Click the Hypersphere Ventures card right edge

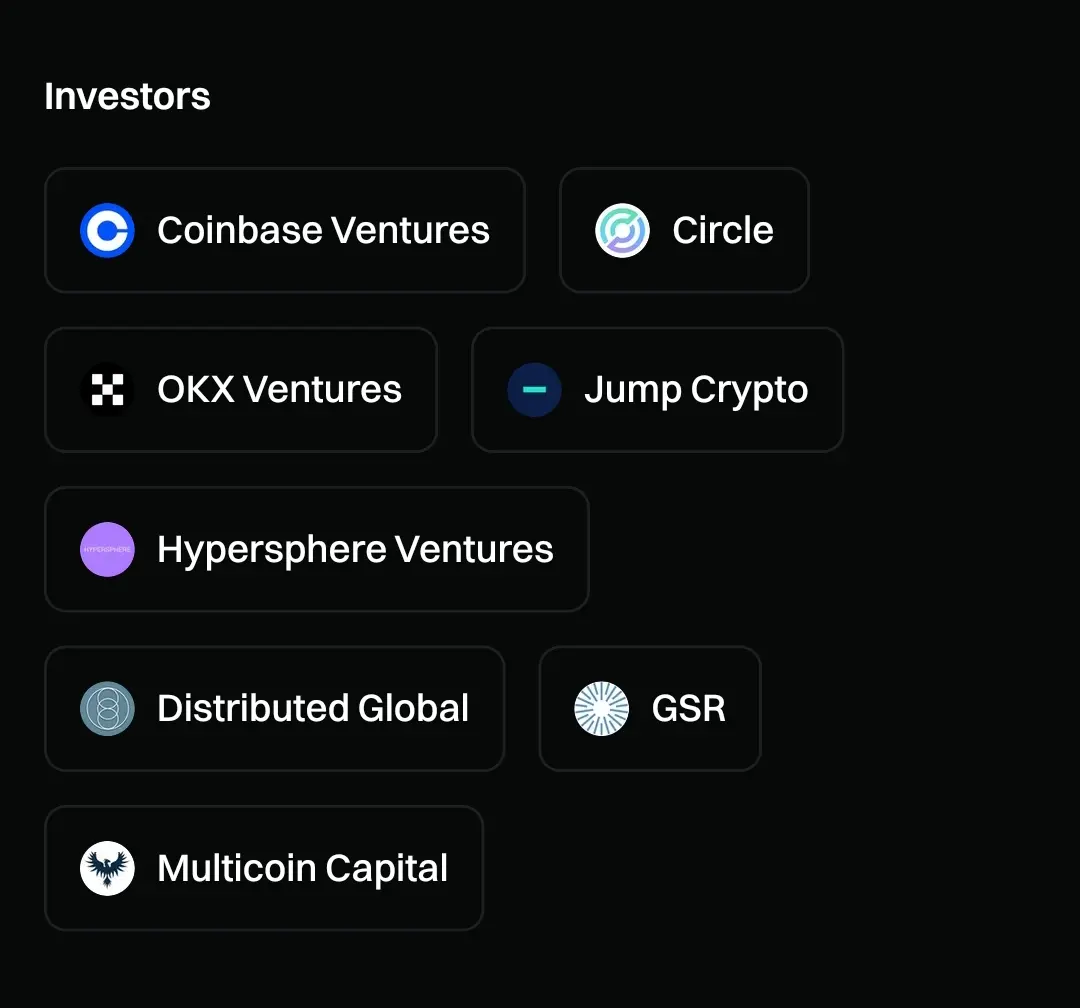click(x=572, y=549)
